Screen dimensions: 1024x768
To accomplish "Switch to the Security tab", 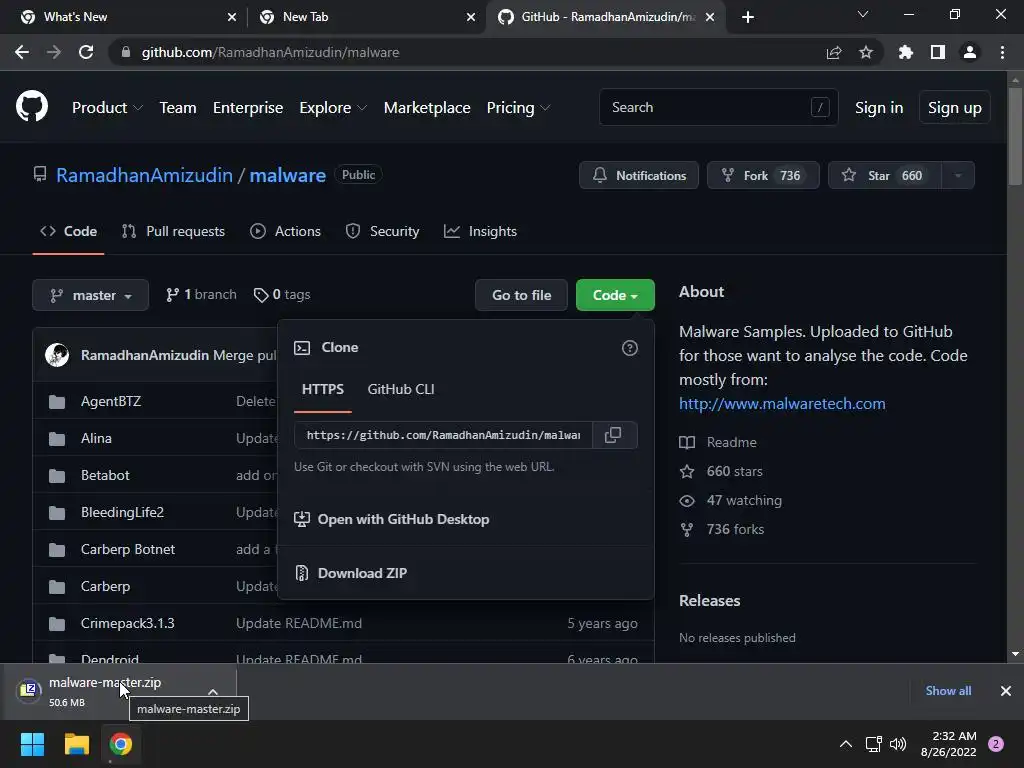I will click(383, 231).
